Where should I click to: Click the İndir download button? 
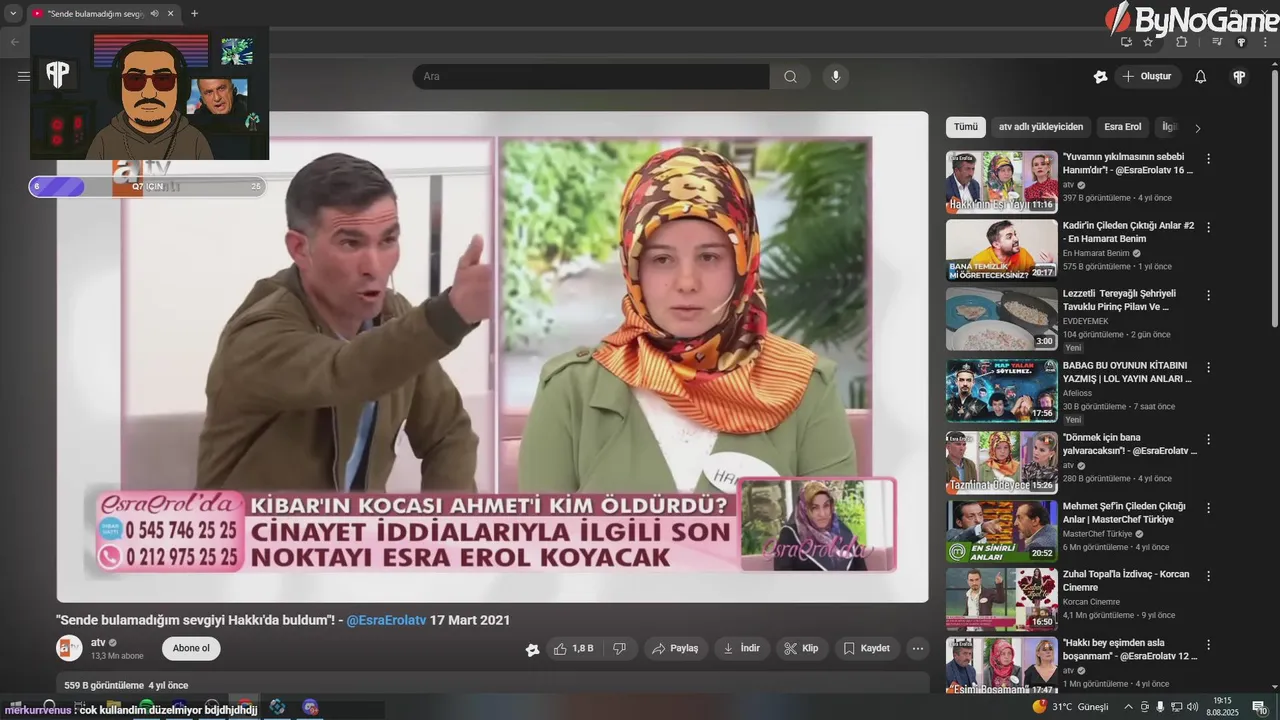pyautogui.click(x=741, y=648)
